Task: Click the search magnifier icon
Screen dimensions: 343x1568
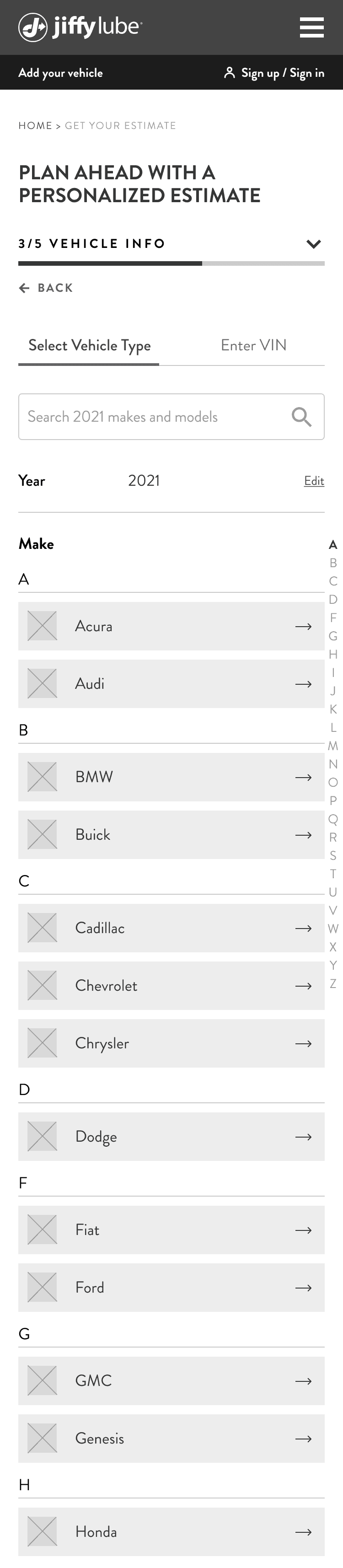Action: click(301, 417)
